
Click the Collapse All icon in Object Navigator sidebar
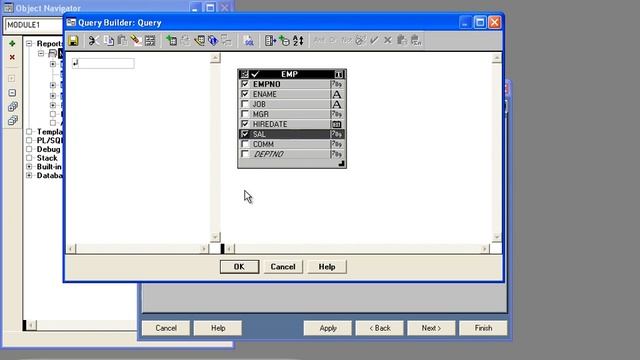[x=12, y=120]
